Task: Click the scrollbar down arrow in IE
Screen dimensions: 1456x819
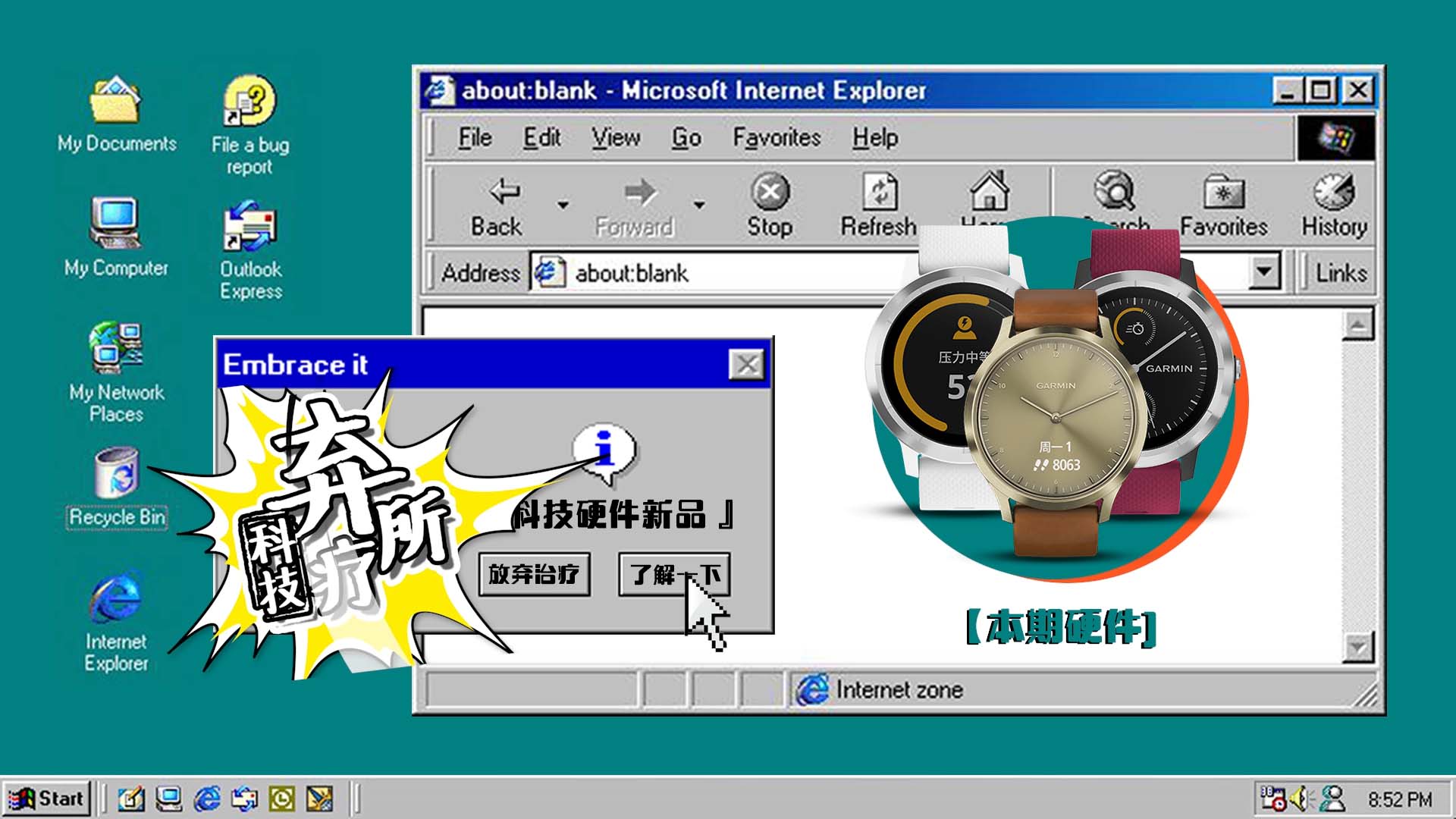Action: [x=1357, y=647]
